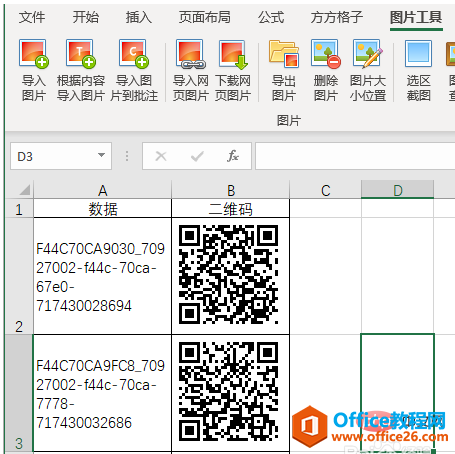Switch to the 页面布局 tab

click(x=205, y=17)
